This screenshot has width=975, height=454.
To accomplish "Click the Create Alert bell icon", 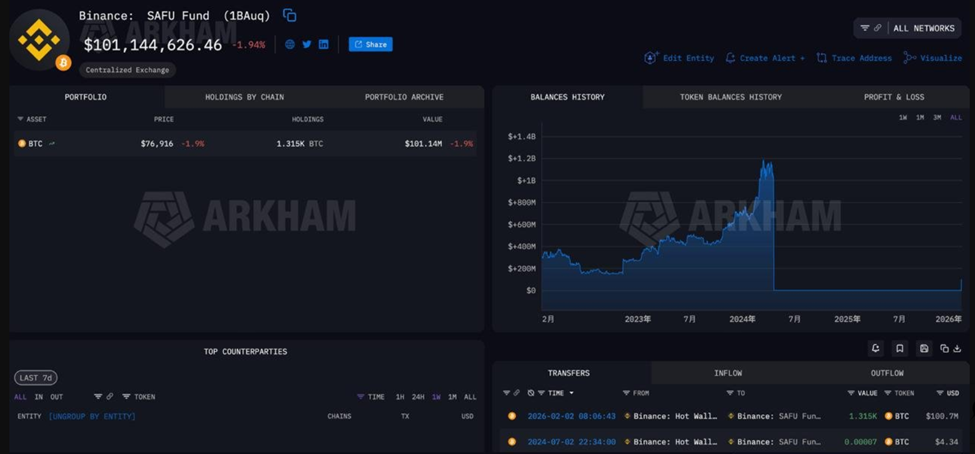I will [x=731, y=58].
